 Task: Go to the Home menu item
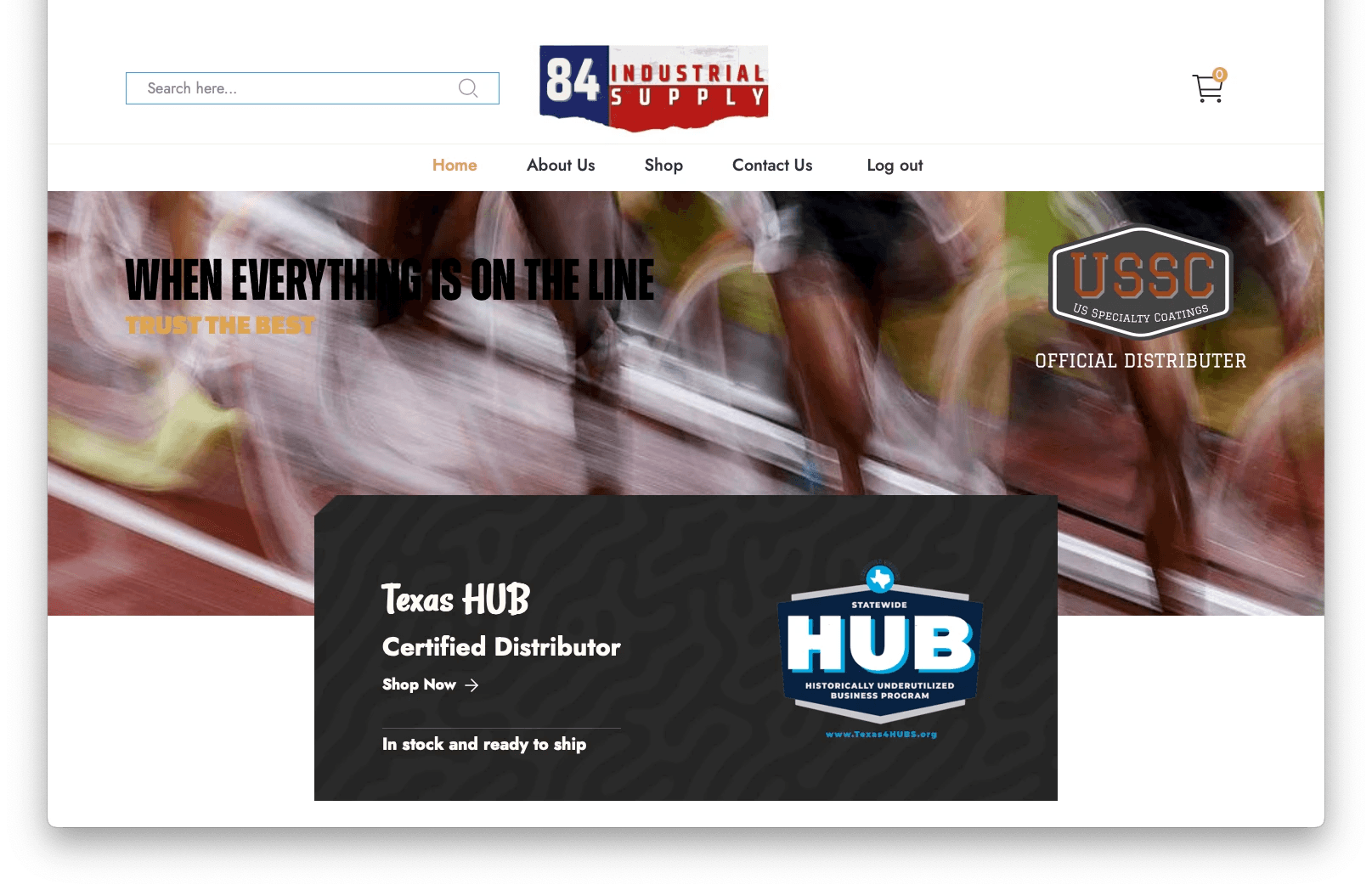[x=455, y=166]
